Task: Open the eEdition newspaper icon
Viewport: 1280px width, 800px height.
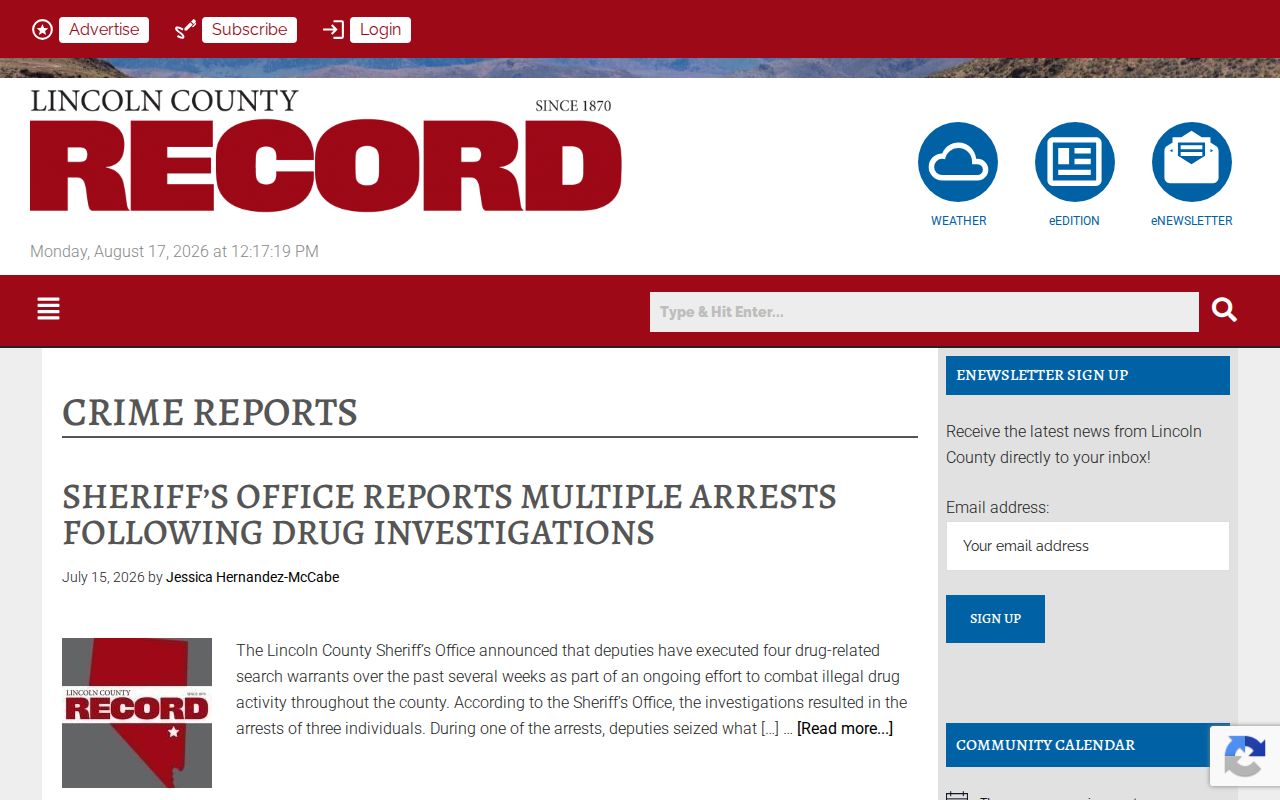Action: (x=1075, y=162)
